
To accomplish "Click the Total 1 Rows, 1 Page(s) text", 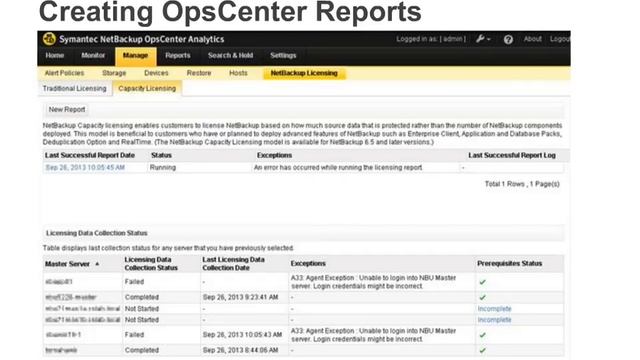I will coord(522,184).
